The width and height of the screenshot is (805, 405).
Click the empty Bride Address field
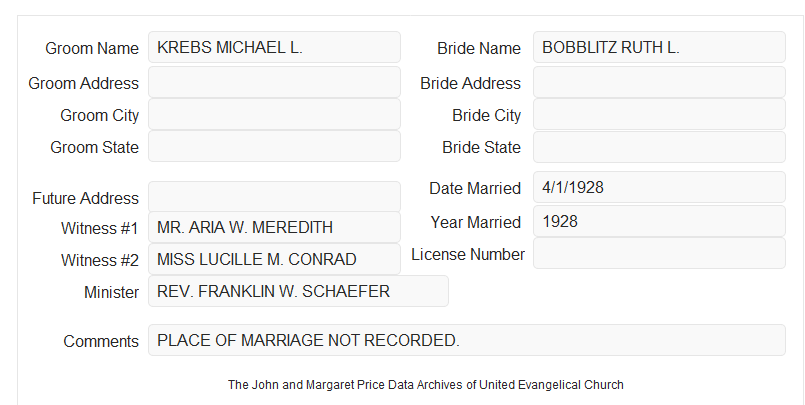(659, 82)
